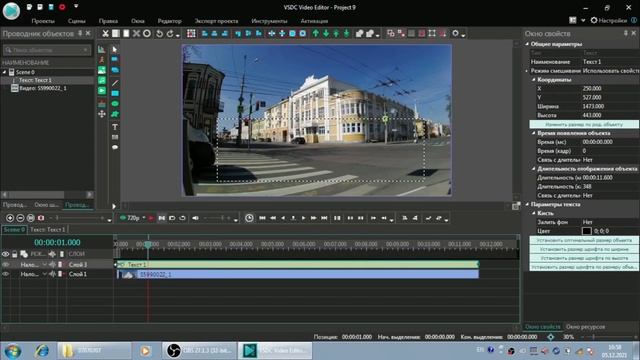
Task: Click the playhead marker on timeline ruler
Action: pos(148,244)
